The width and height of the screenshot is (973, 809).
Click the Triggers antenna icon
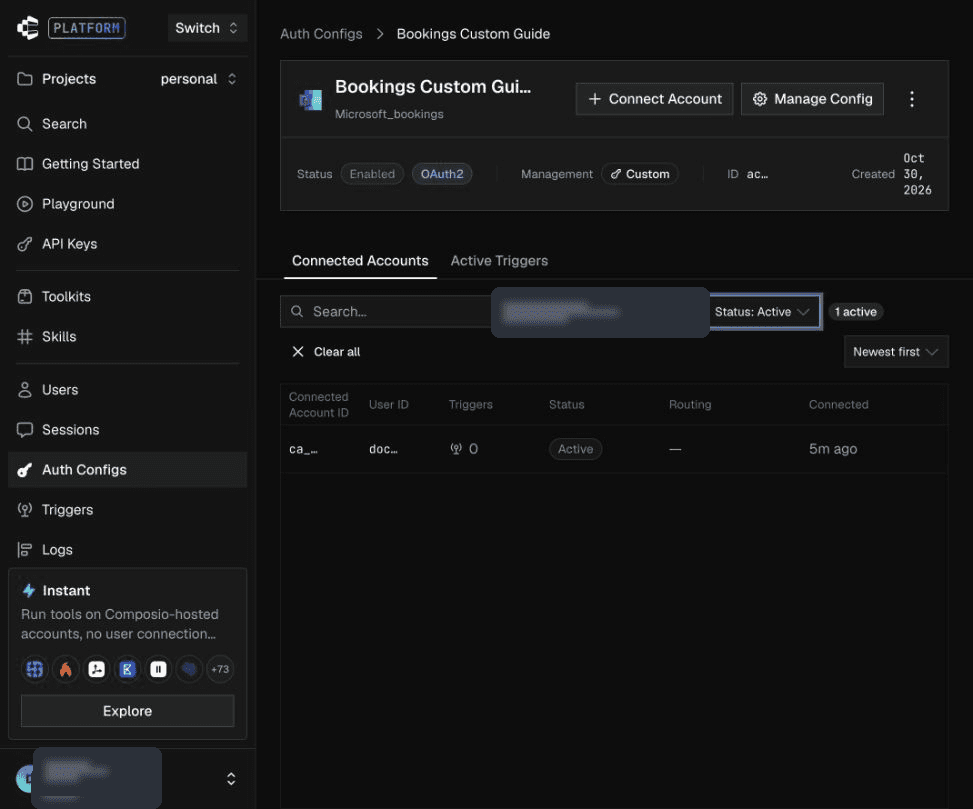(25, 509)
